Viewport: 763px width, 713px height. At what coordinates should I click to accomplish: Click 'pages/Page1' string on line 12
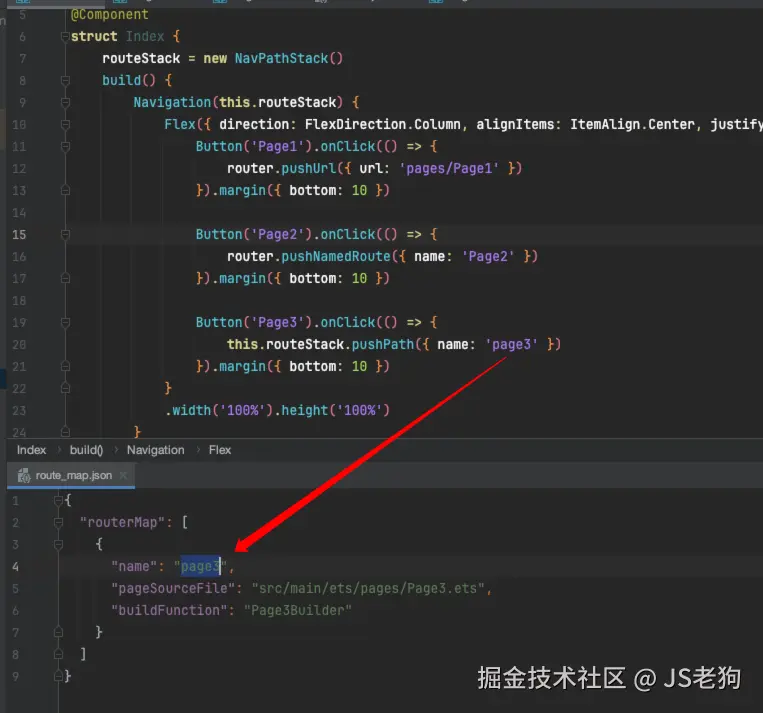(449, 168)
